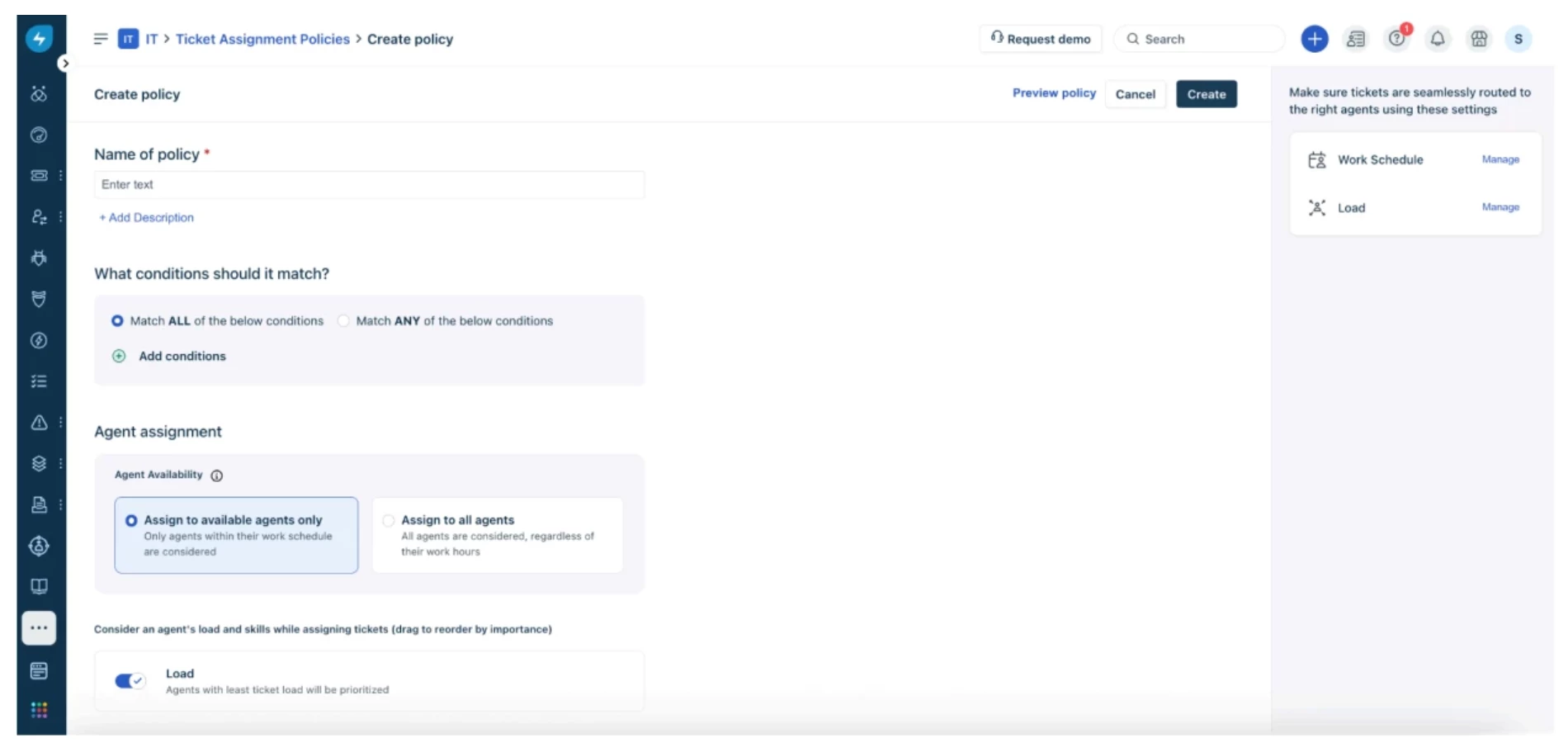This screenshot has width=1568, height=743.
Task: Click Add conditions plus button
Action: point(119,356)
